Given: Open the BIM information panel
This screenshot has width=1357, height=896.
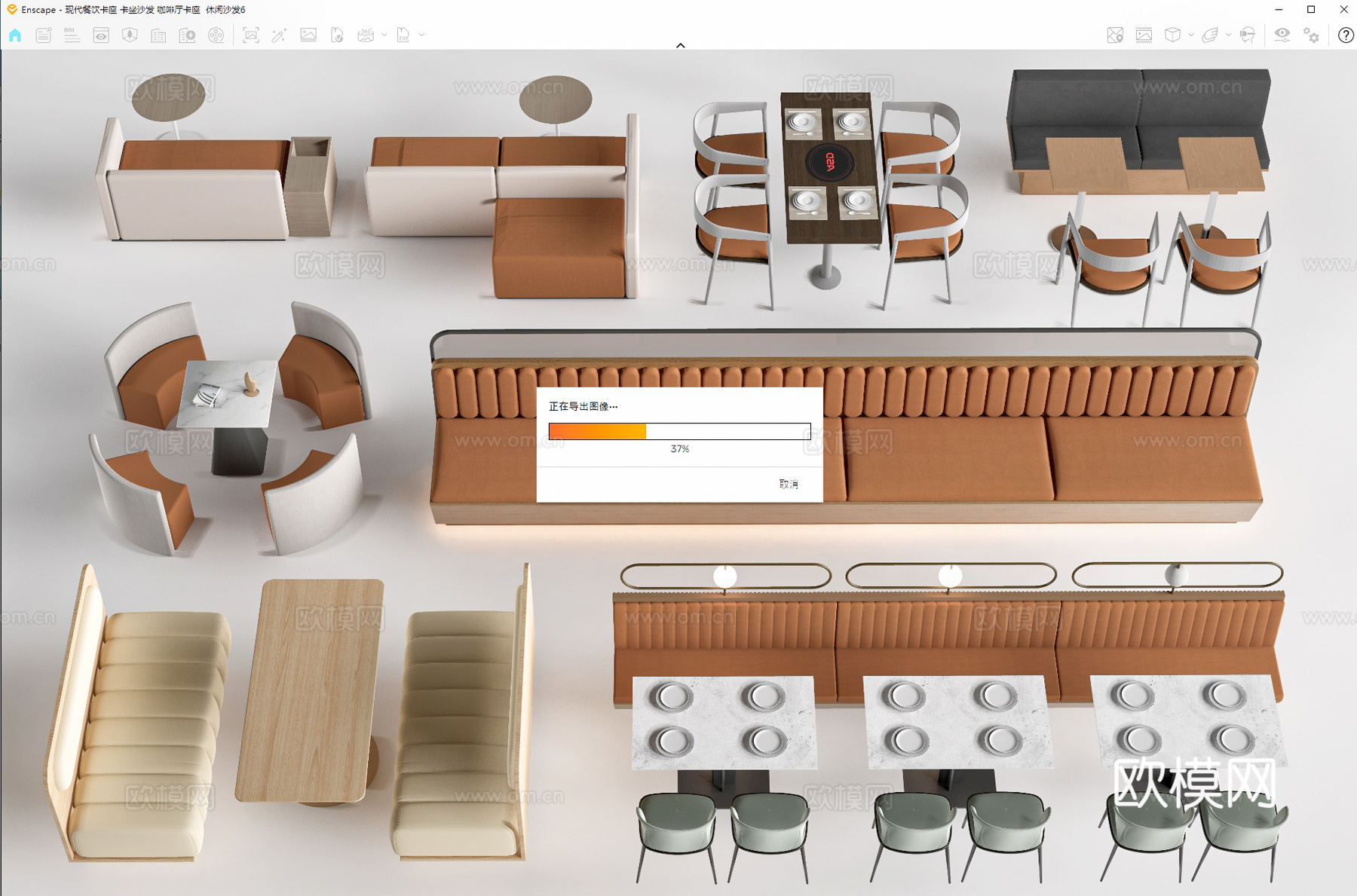Looking at the screenshot, I should pos(72,35).
